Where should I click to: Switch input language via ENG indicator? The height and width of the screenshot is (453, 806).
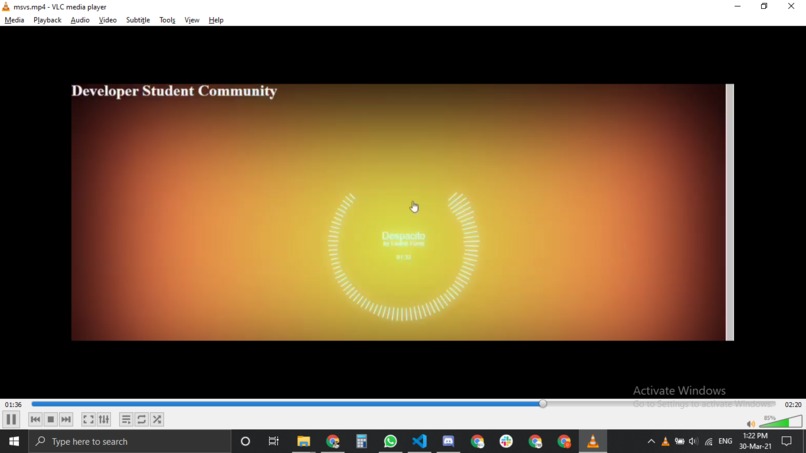pyautogui.click(x=725, y=441)
